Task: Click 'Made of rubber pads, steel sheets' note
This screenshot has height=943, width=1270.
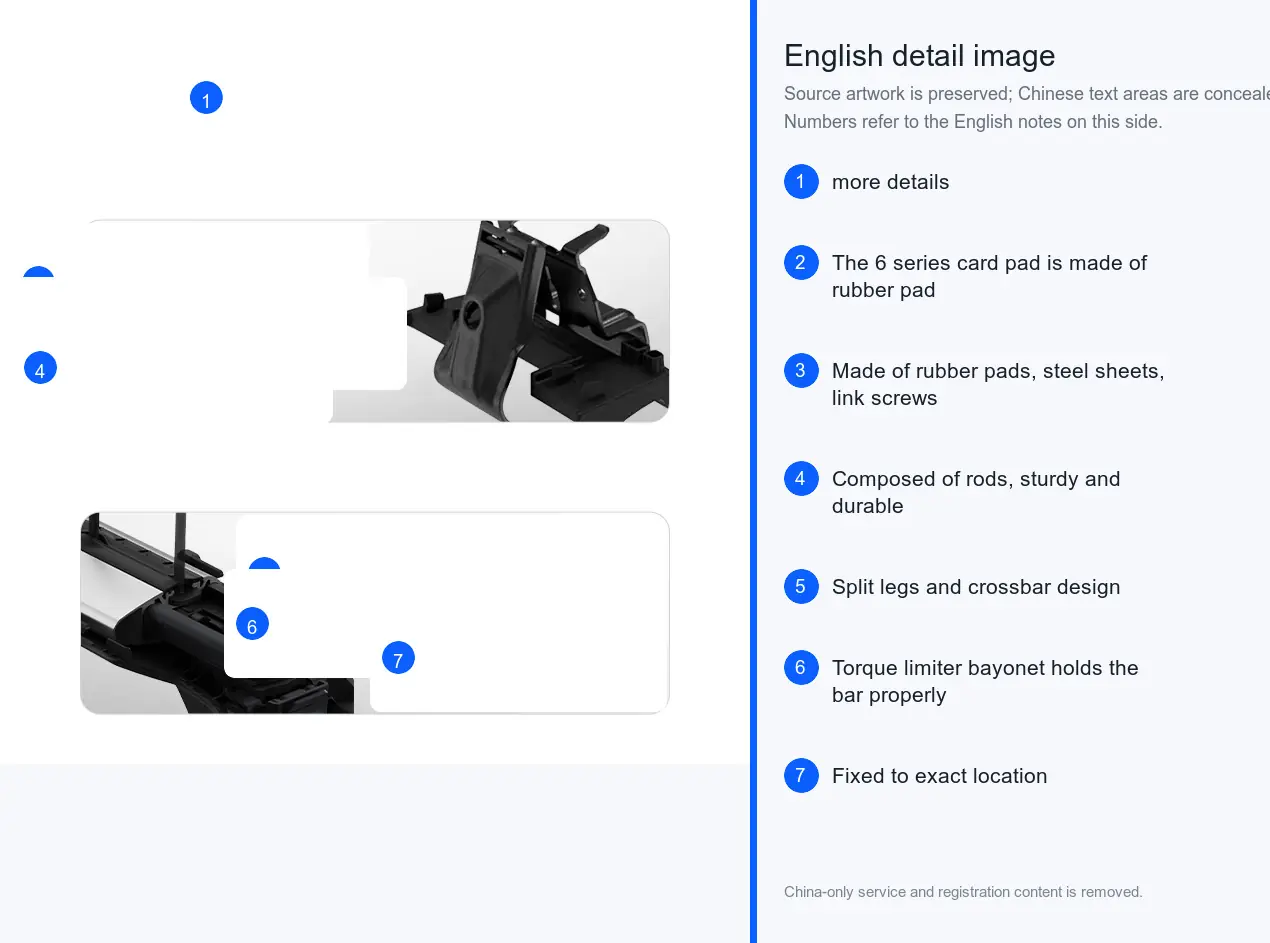Action: point(998,384)
